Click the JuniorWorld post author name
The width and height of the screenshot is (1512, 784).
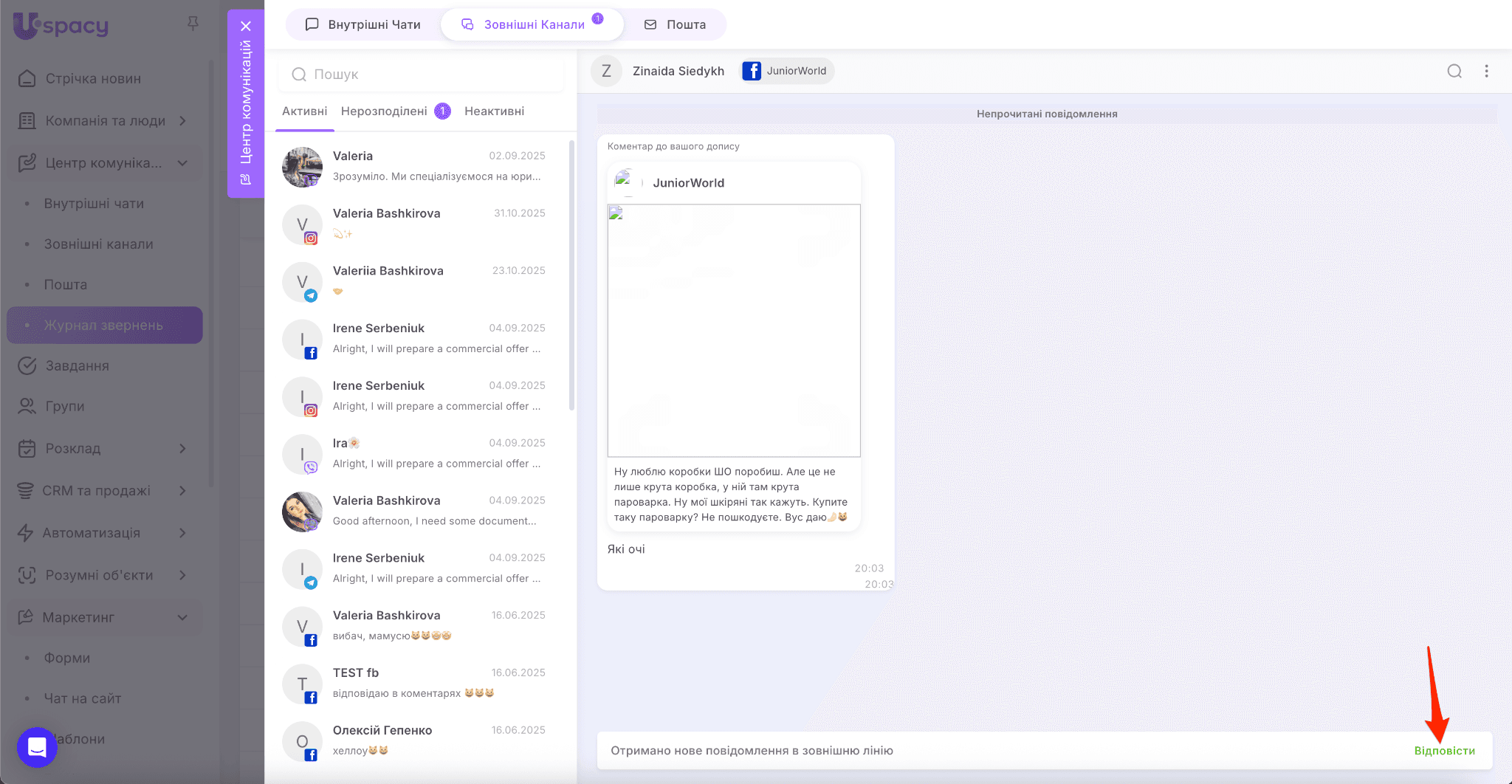pos(688,183)
